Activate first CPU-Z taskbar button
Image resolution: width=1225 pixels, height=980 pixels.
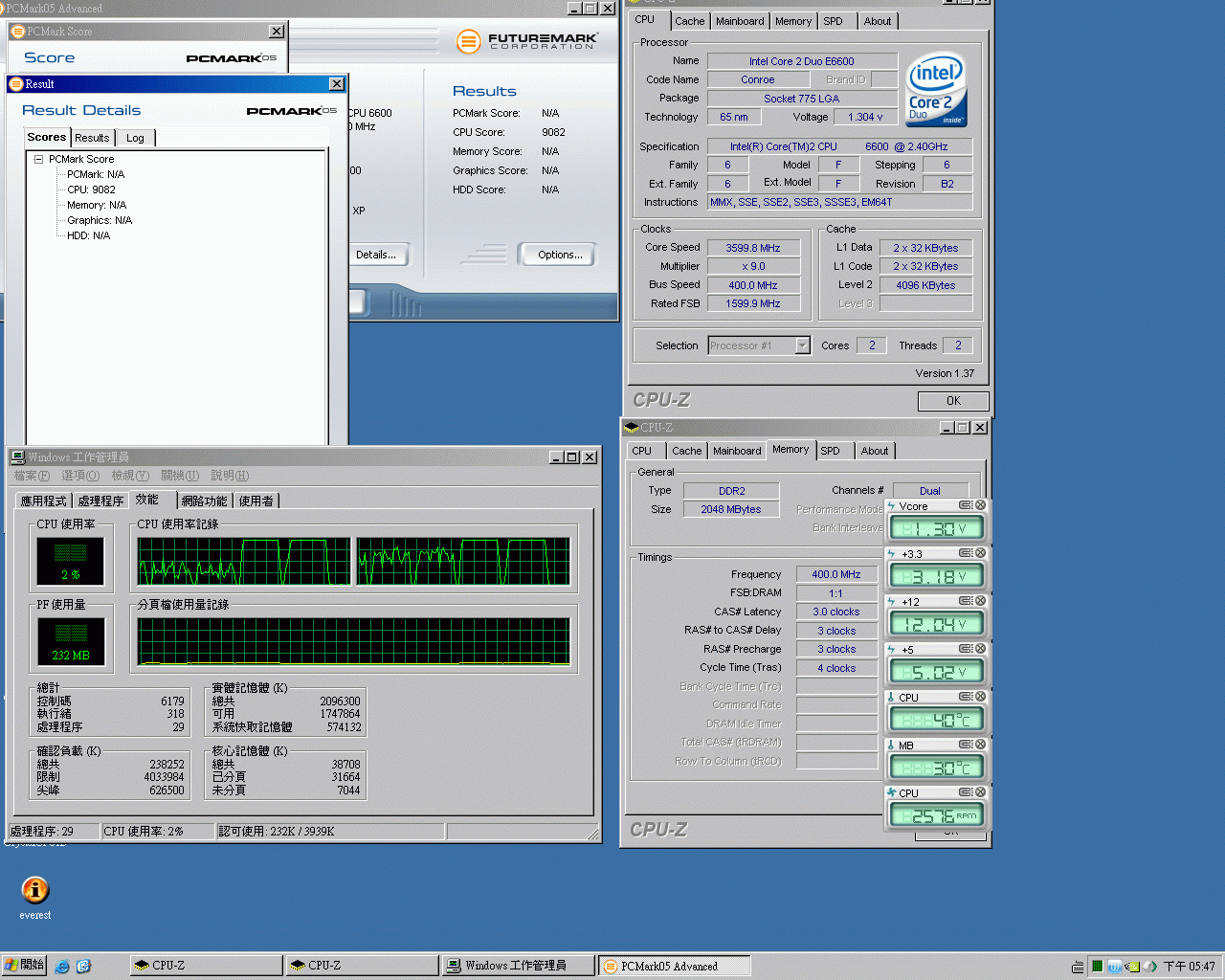[207, 966]
